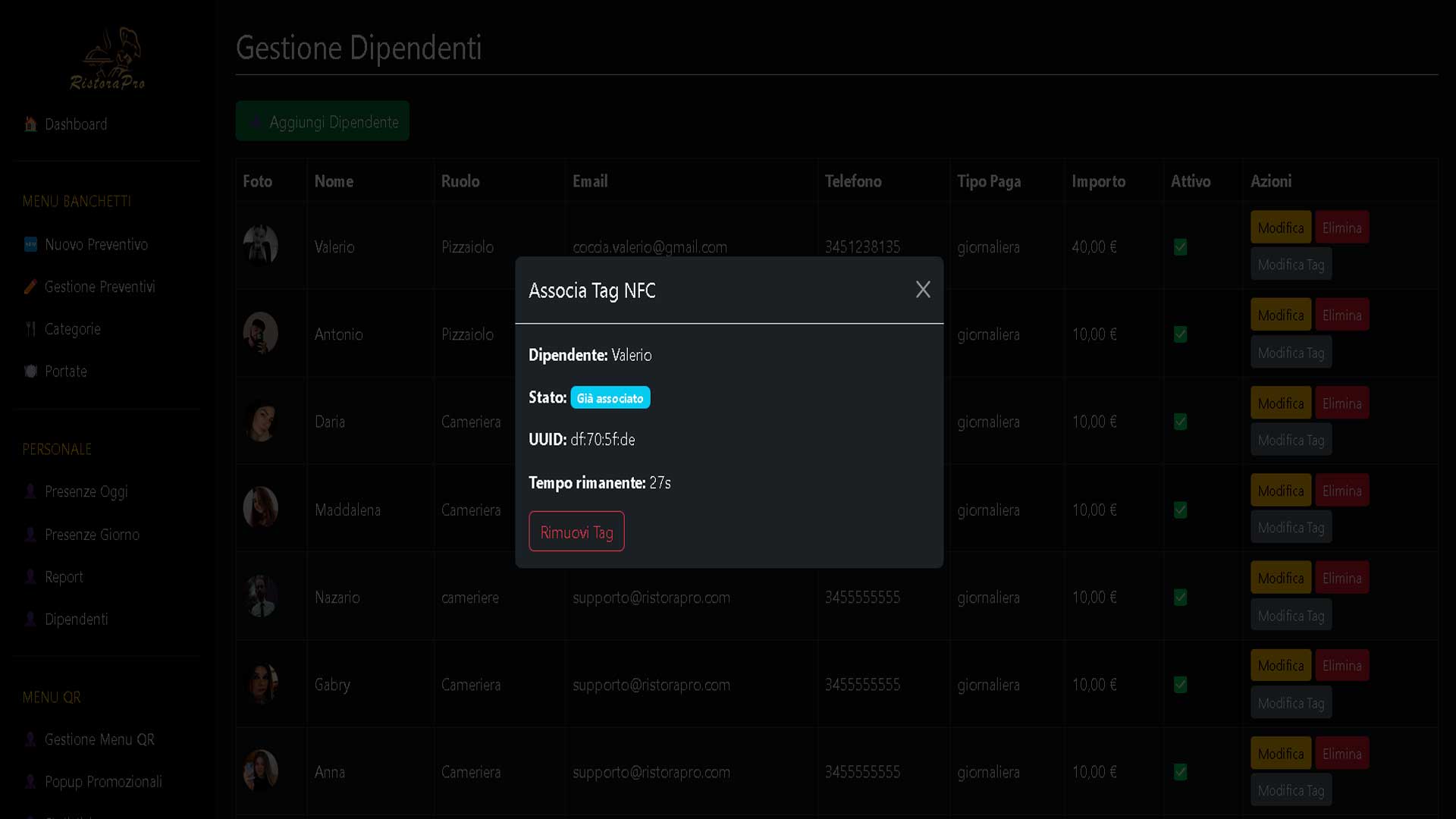Click Modifica for Gabry
The width and height of the screenshot is (1456, 819).
(1281, 665)
